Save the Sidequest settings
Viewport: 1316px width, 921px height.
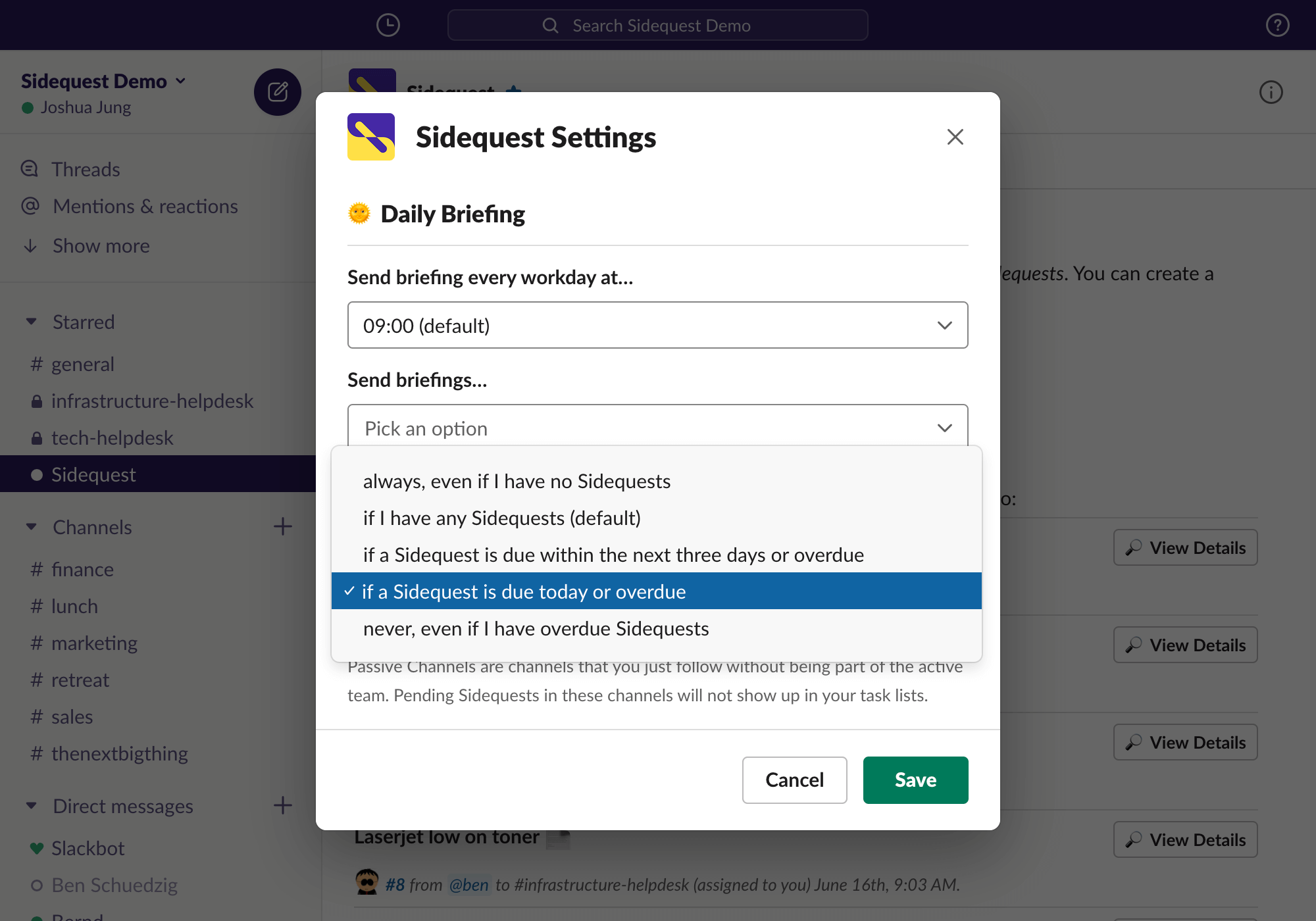pos(915,780)
